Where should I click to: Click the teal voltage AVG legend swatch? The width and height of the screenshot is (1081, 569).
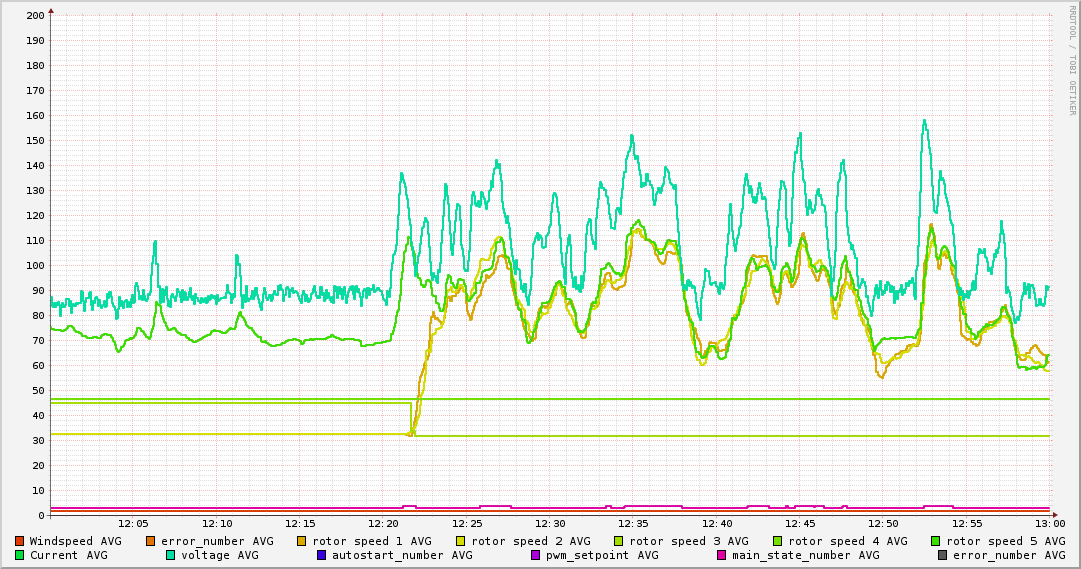171,555
